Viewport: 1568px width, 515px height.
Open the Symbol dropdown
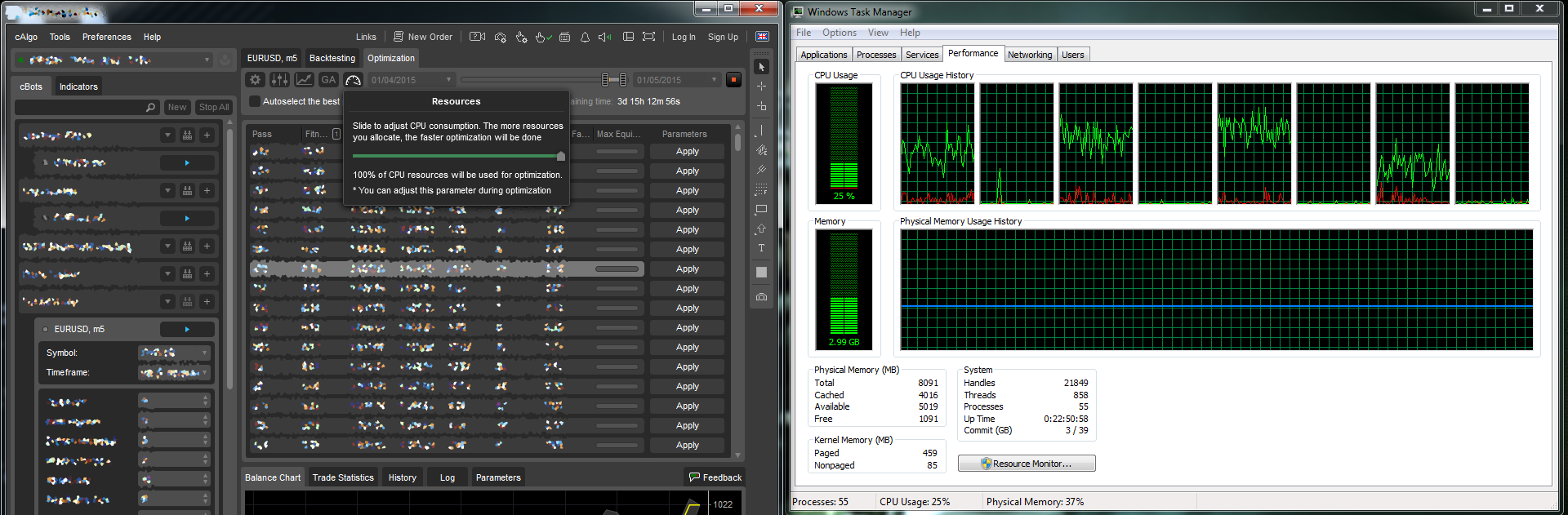click(175, 353)
